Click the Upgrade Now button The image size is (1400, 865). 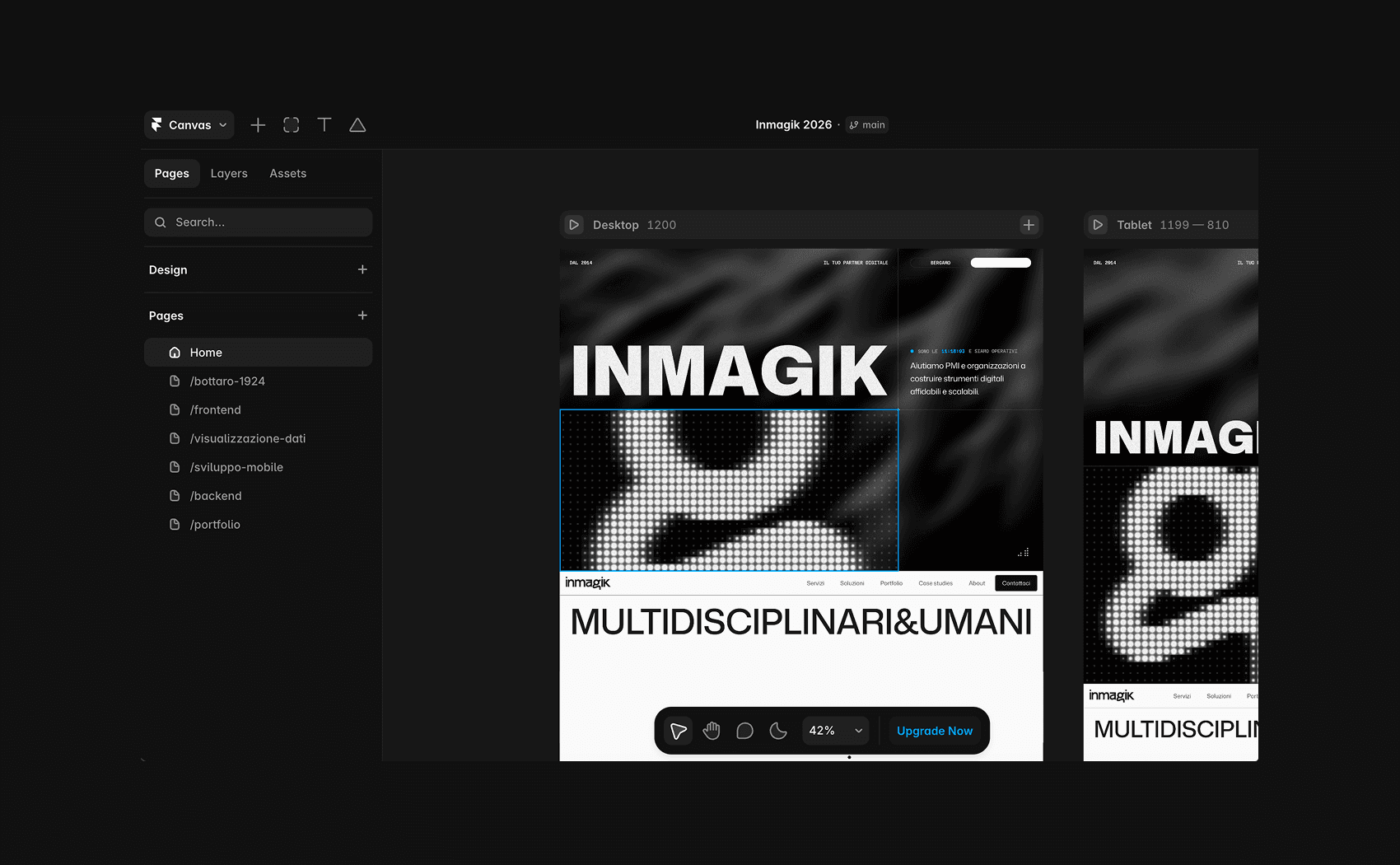click(x=935, y=731)
